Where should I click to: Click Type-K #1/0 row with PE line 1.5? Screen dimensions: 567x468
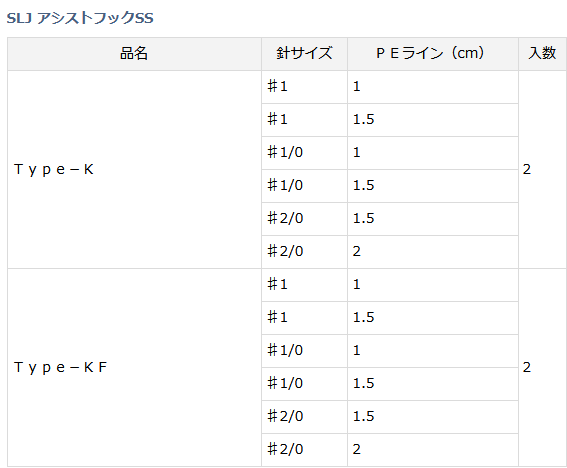(390, 186)
